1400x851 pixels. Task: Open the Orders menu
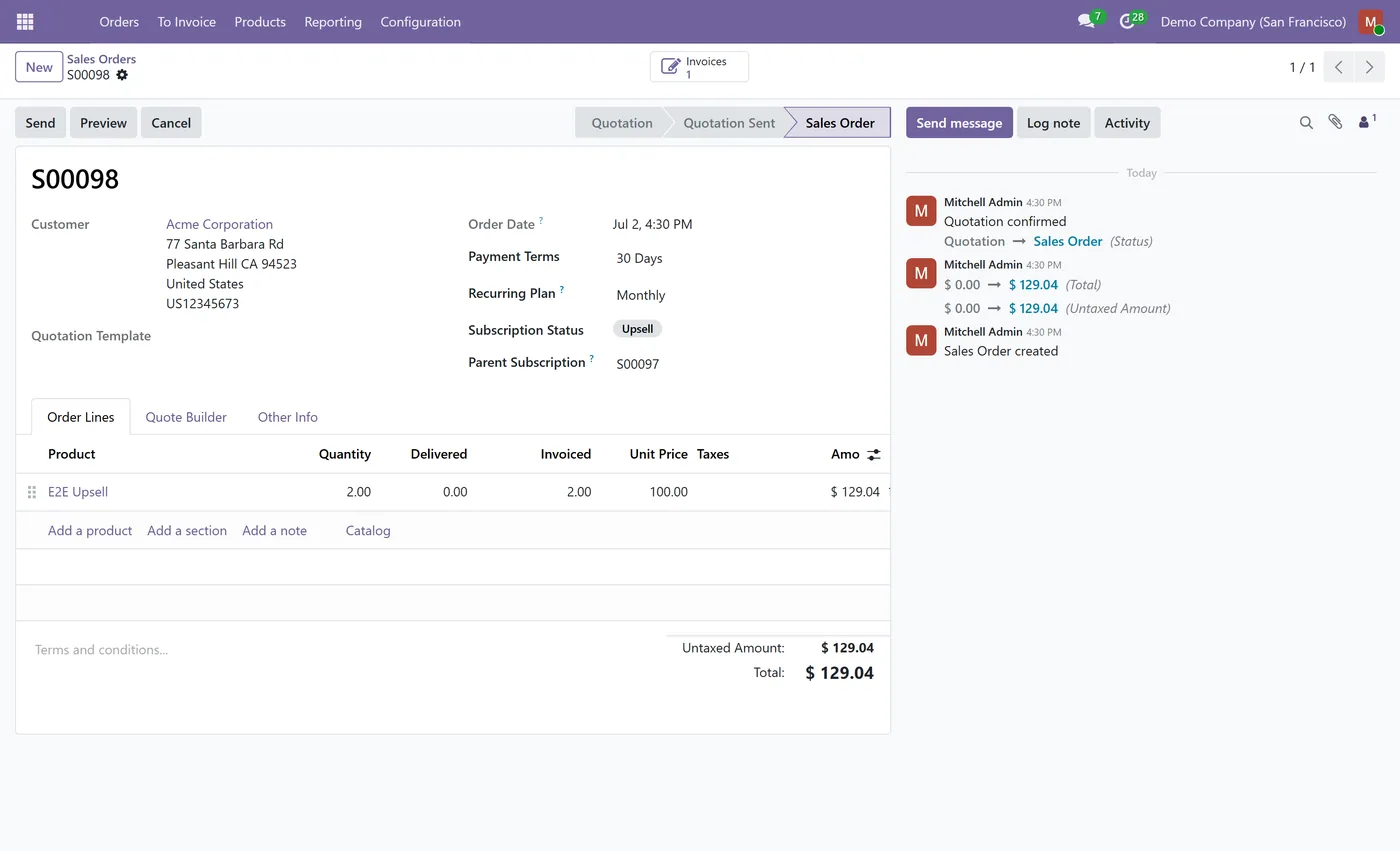[119, 21]
